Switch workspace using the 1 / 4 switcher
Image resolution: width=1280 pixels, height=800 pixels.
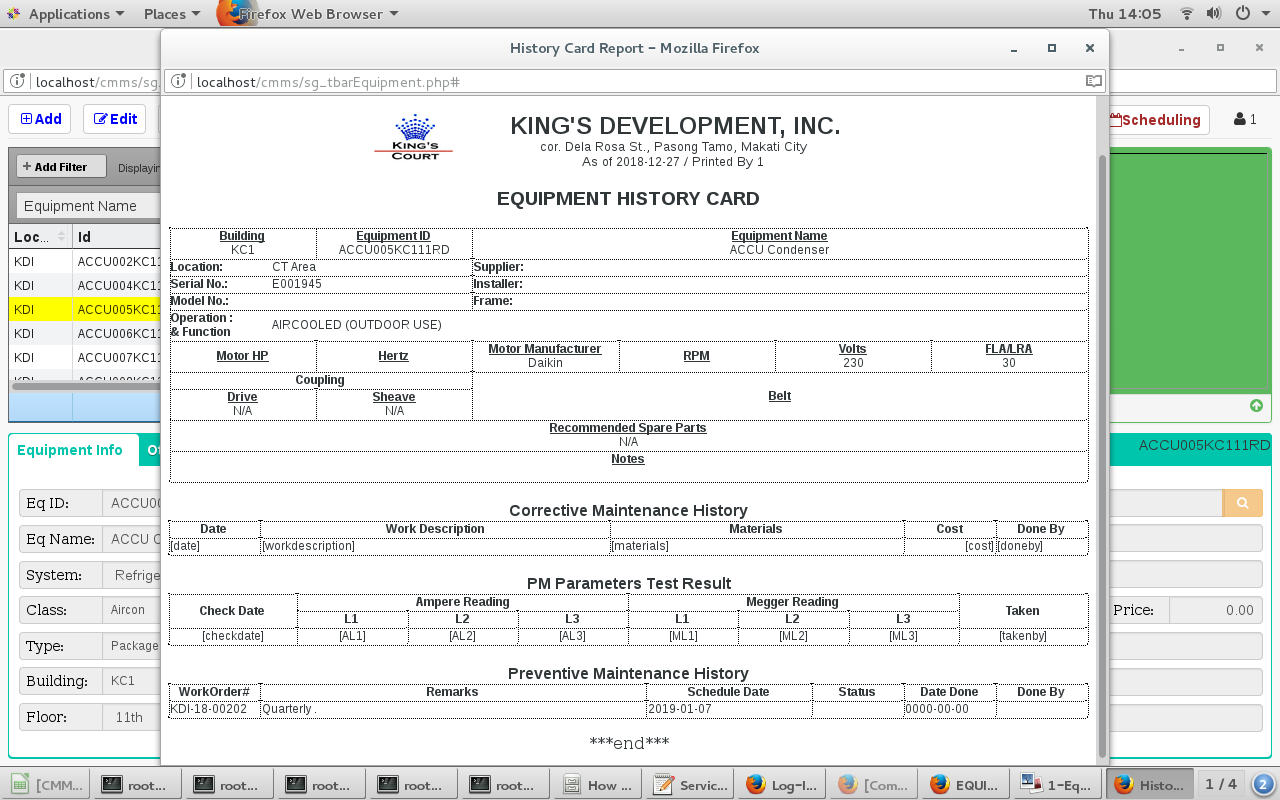click(x=1220, y=785)
